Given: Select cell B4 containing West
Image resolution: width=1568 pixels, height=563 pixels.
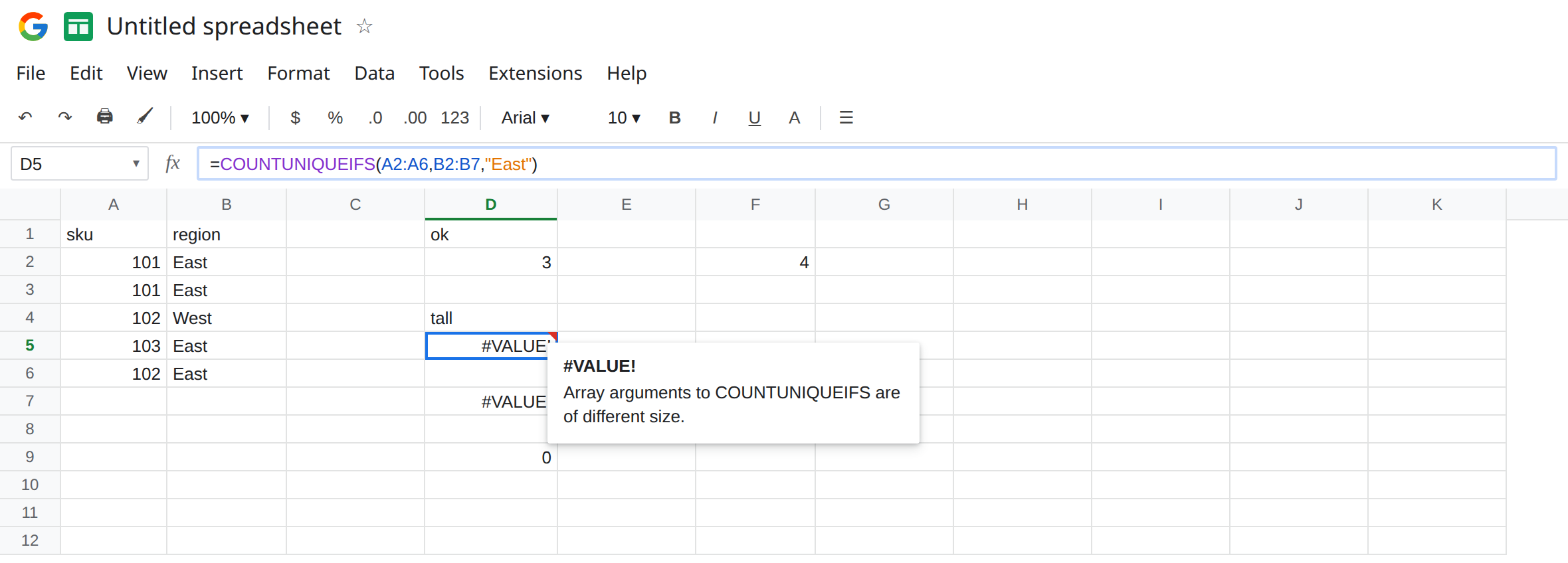Looking at the screenshot, I should coord(227,318).
